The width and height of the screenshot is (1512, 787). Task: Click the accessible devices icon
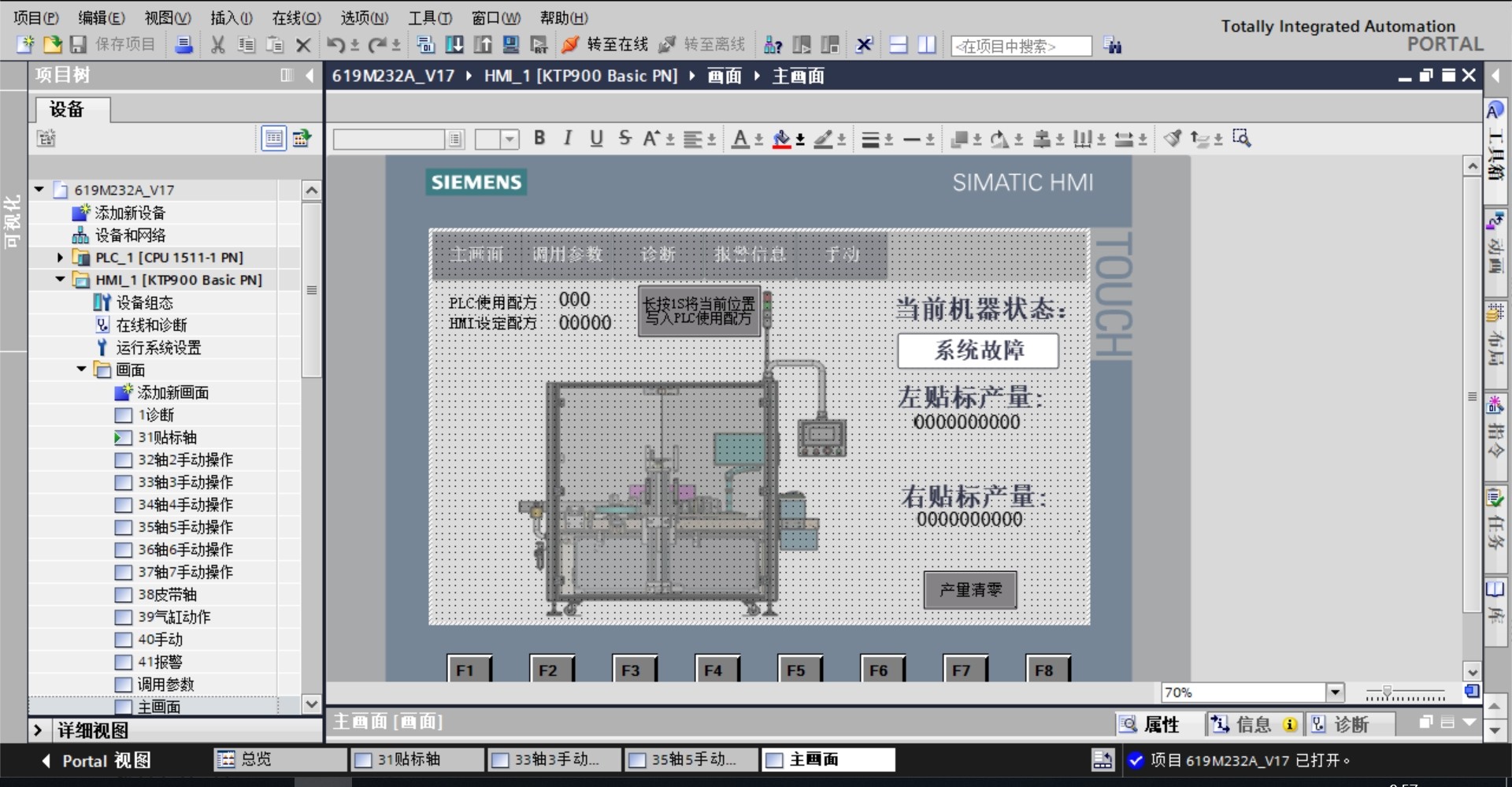[773, 45]
